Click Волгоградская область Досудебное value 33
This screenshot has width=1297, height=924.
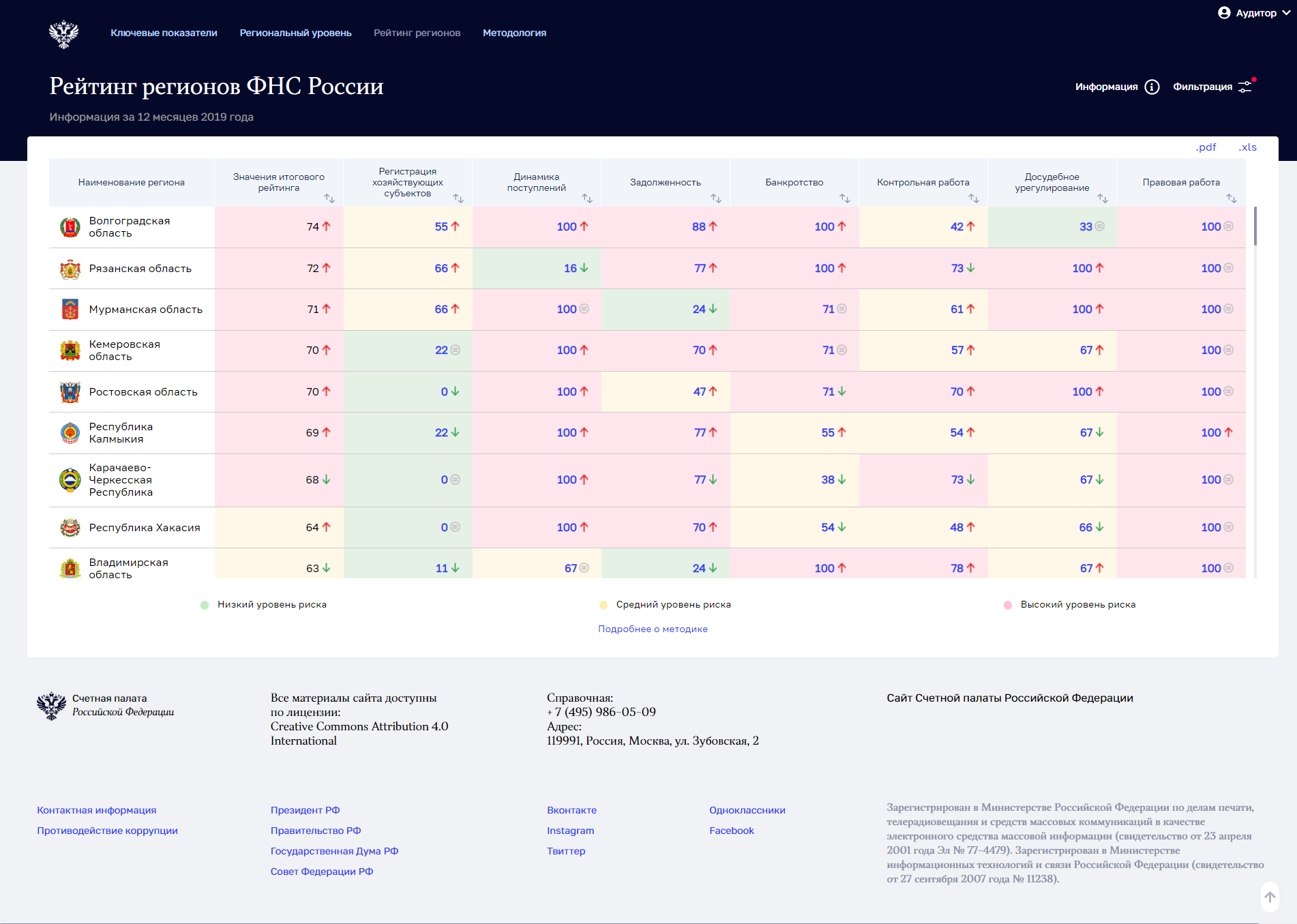click(1086, 227)
